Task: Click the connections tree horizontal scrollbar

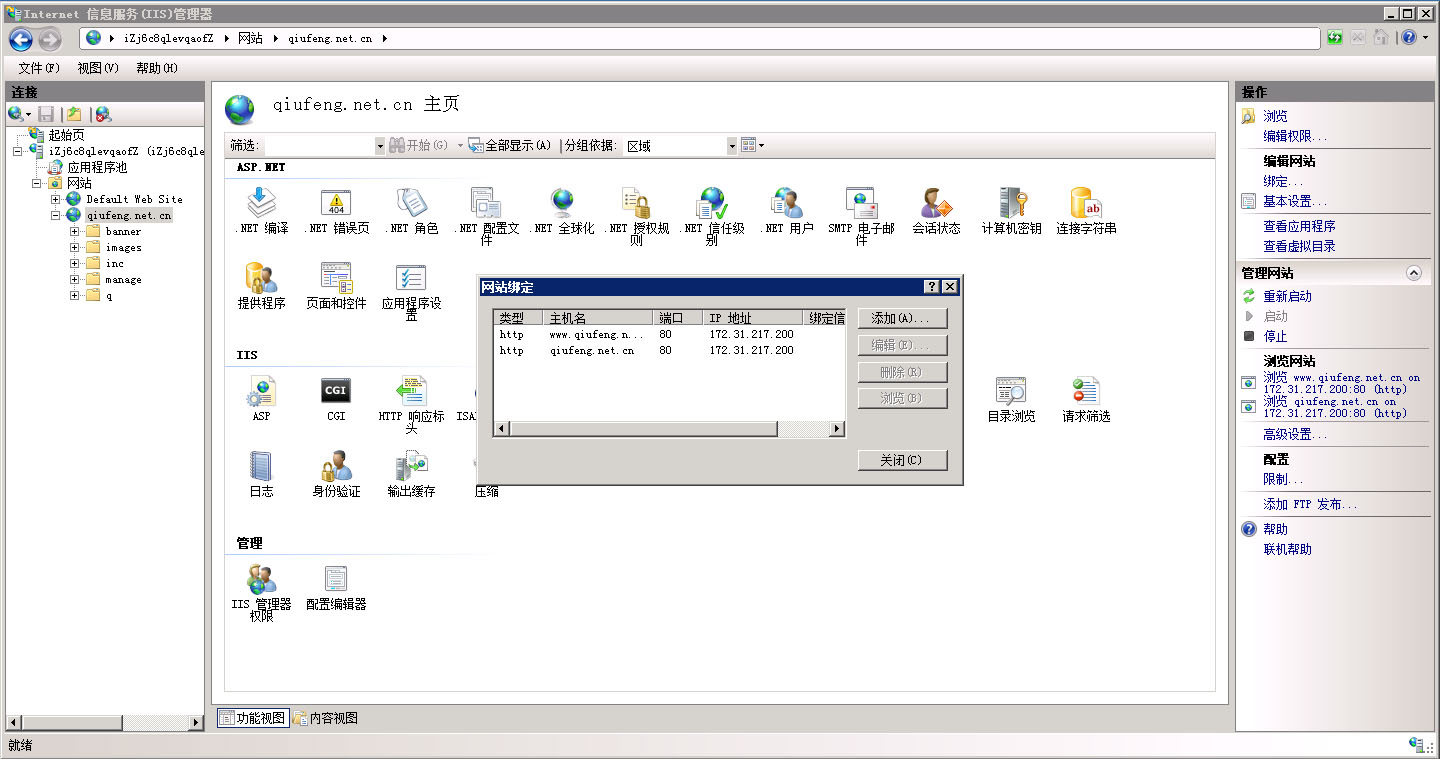Action: [x=104, y=722]
